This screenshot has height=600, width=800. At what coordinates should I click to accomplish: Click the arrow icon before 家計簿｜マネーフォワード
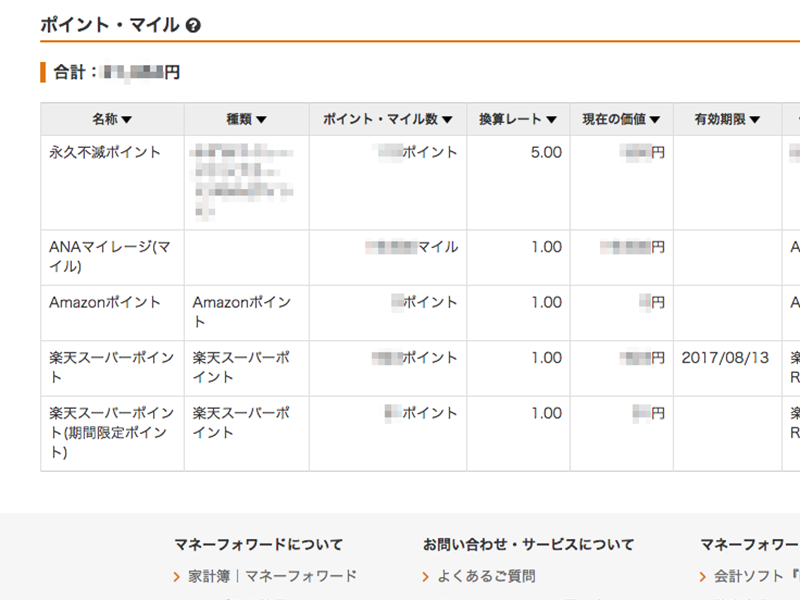[x=177, y=577]
